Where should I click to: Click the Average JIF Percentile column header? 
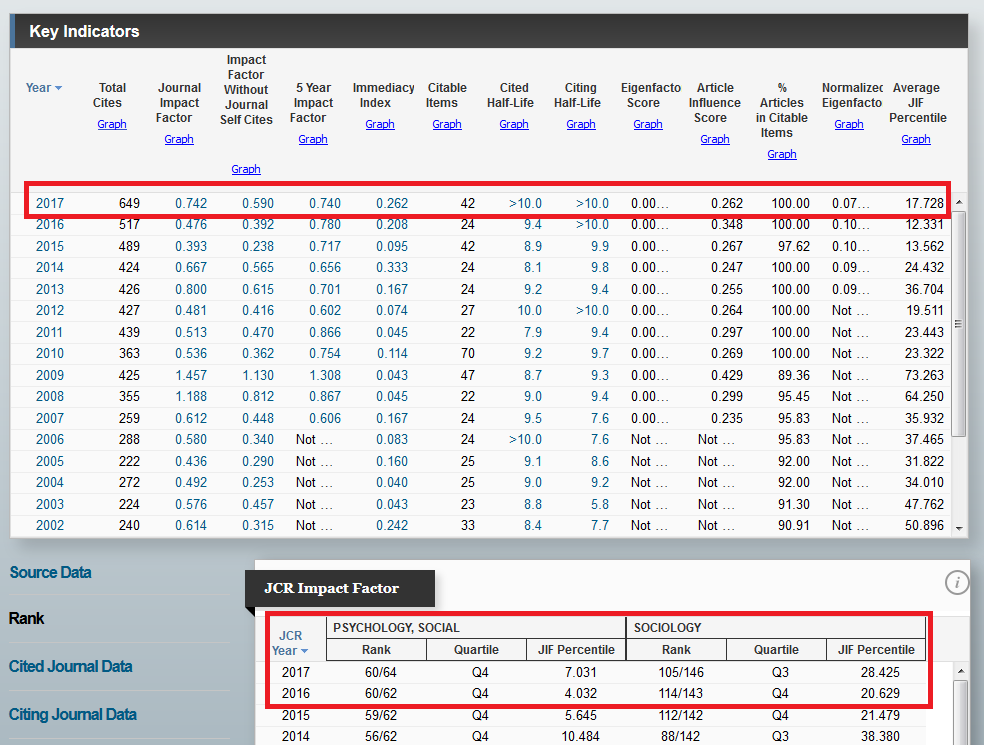pyautogui.click(x=917, y=103)
